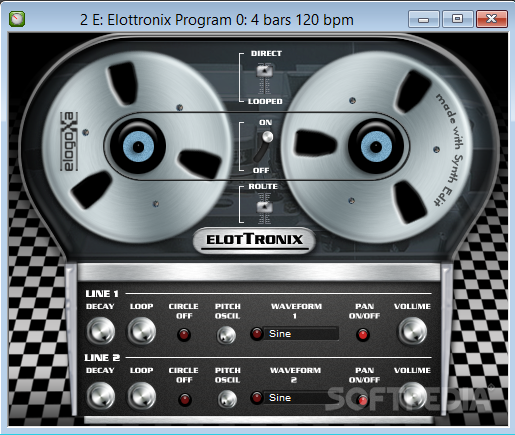Click the window title text '4 bars 120 bpm'
Image resolution: width=515 pixels, height=435 pixels.
pyautogui.click(x=302, y=20)
